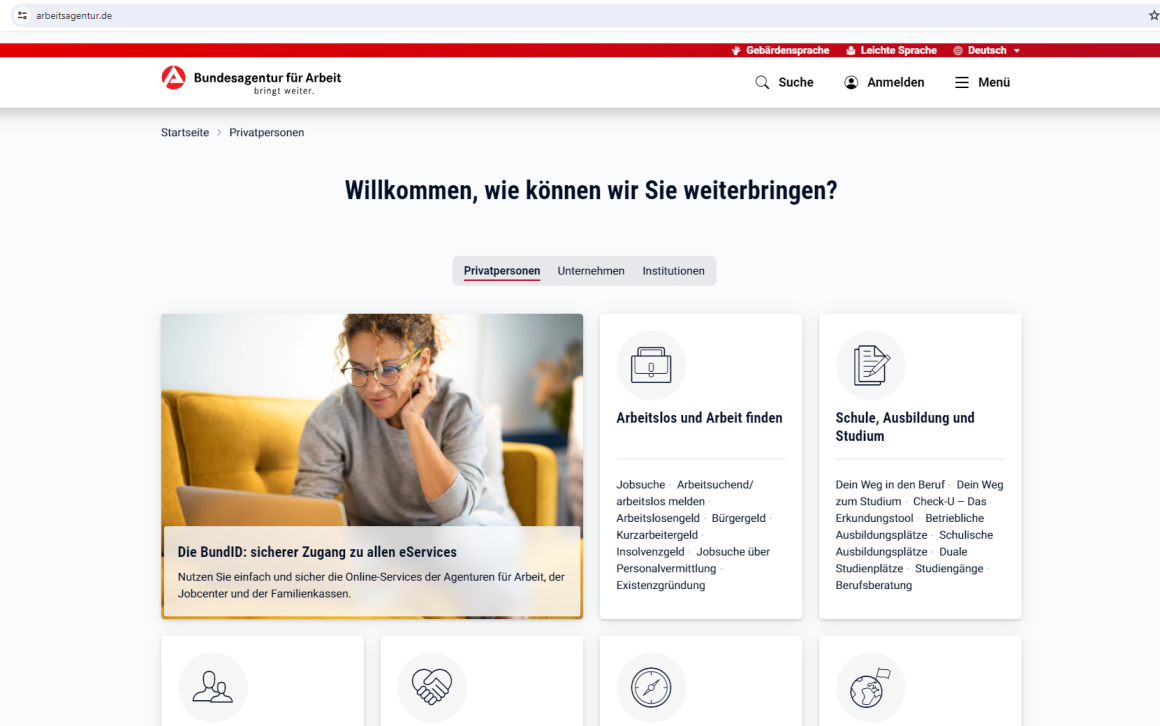Click the Bundesagentur für Arbeit logo
This screenshot has height=726, width=1160.
click(x=251, y=81)
